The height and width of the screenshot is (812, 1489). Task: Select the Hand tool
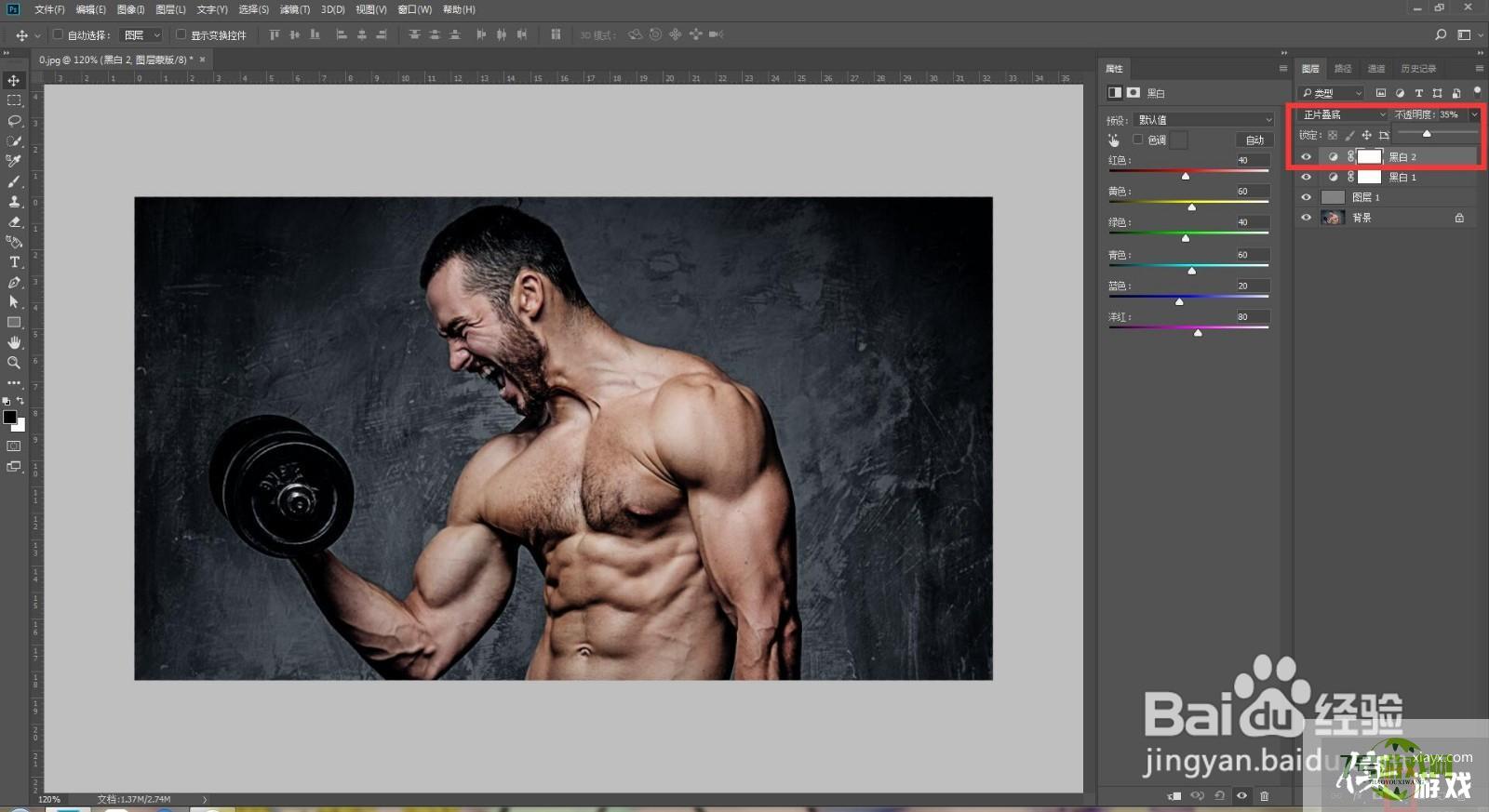(14, 342)
